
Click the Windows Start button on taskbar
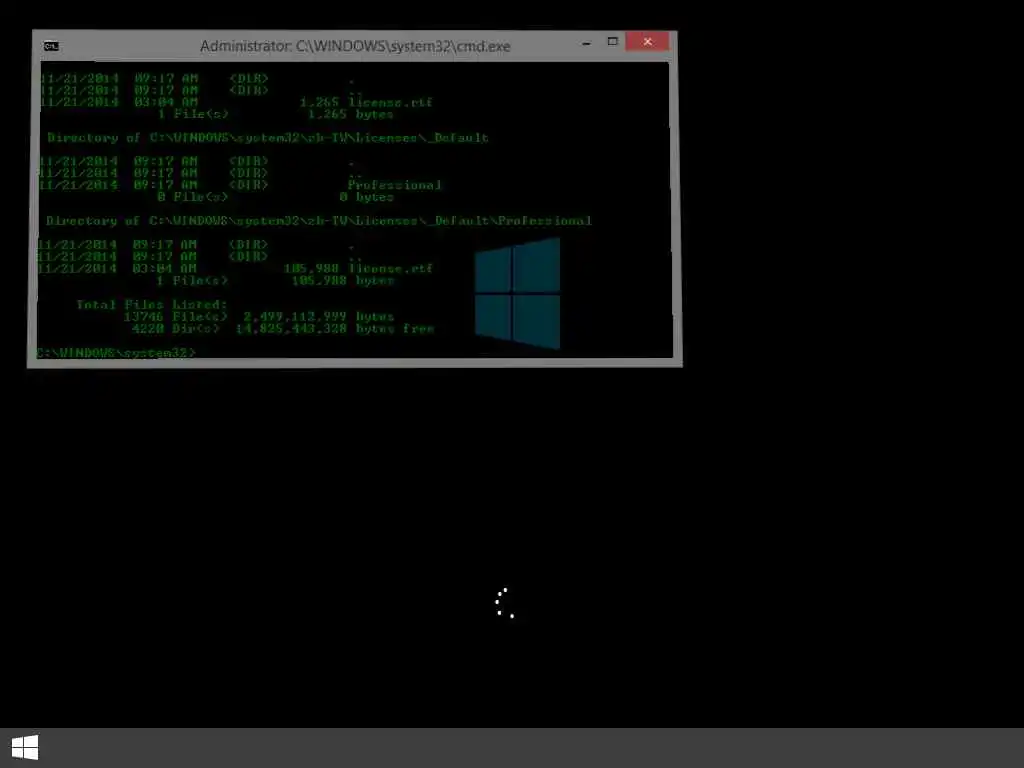pos(25,748)
